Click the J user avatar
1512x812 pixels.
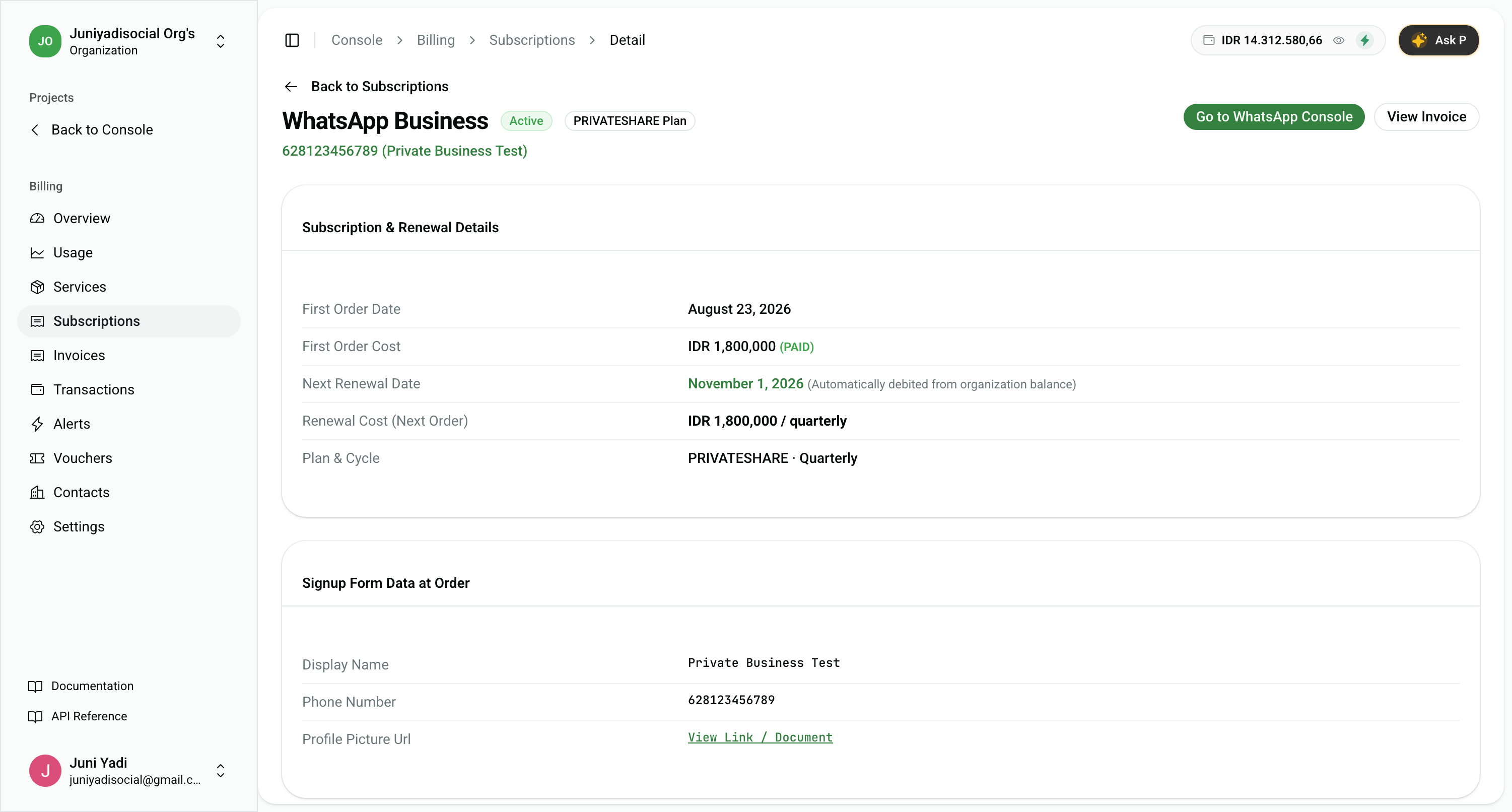[45, 770]
